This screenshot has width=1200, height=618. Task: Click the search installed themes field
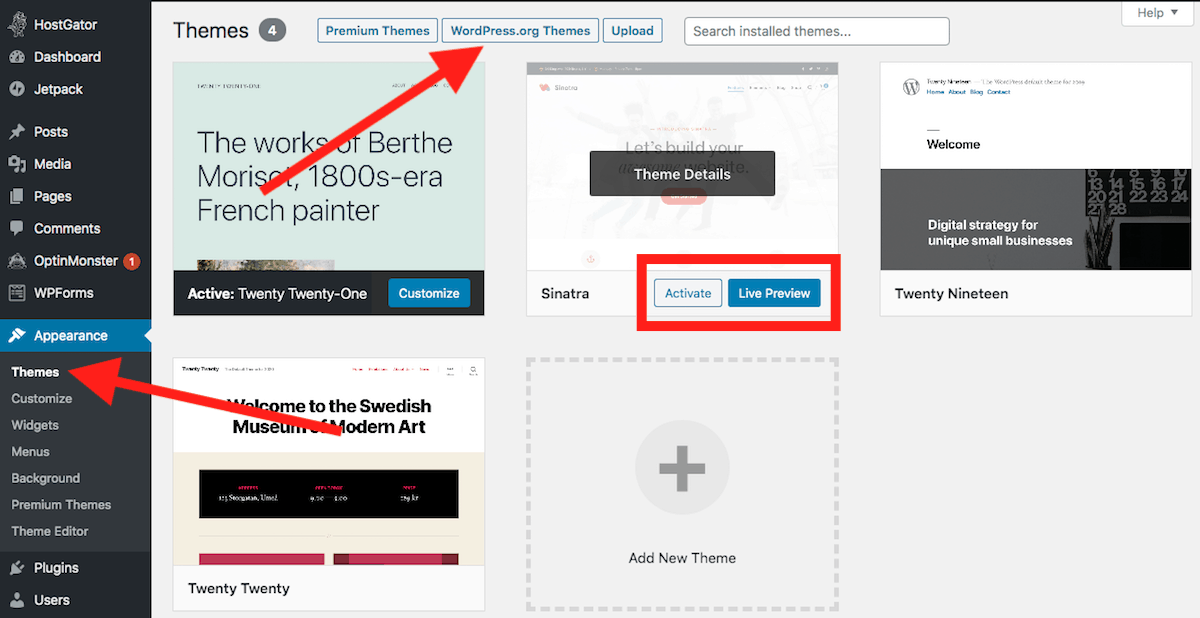click(x=816, y=31)
